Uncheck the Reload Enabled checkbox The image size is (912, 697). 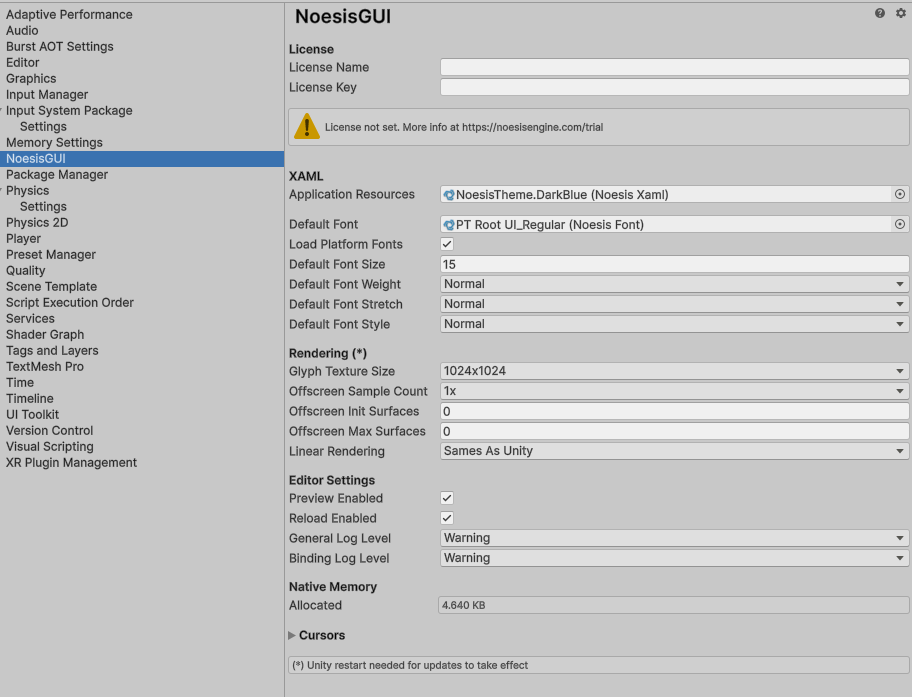click(x=447, y=518)
